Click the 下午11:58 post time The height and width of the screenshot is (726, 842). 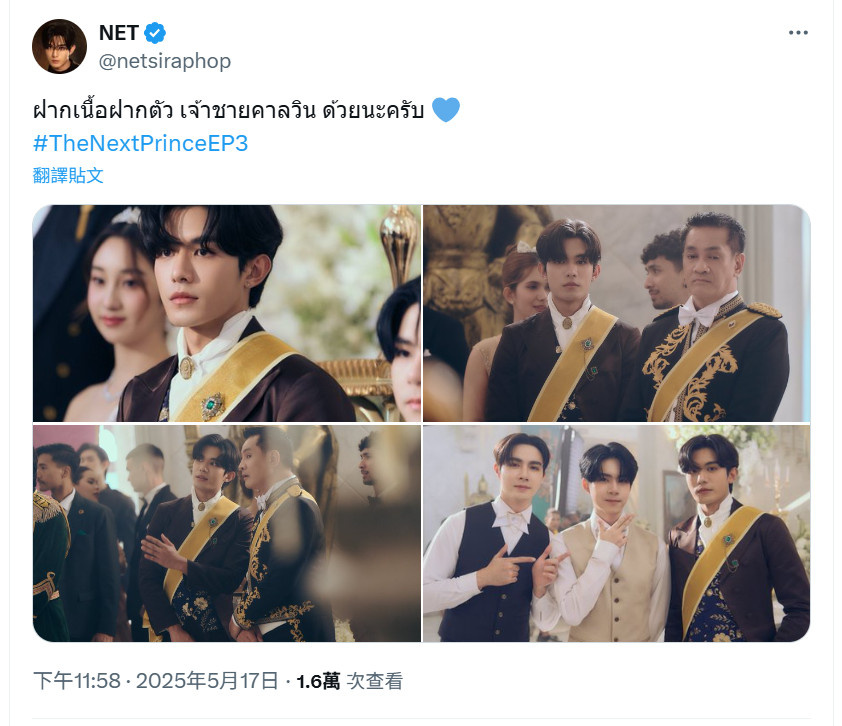tap(77, 681)
